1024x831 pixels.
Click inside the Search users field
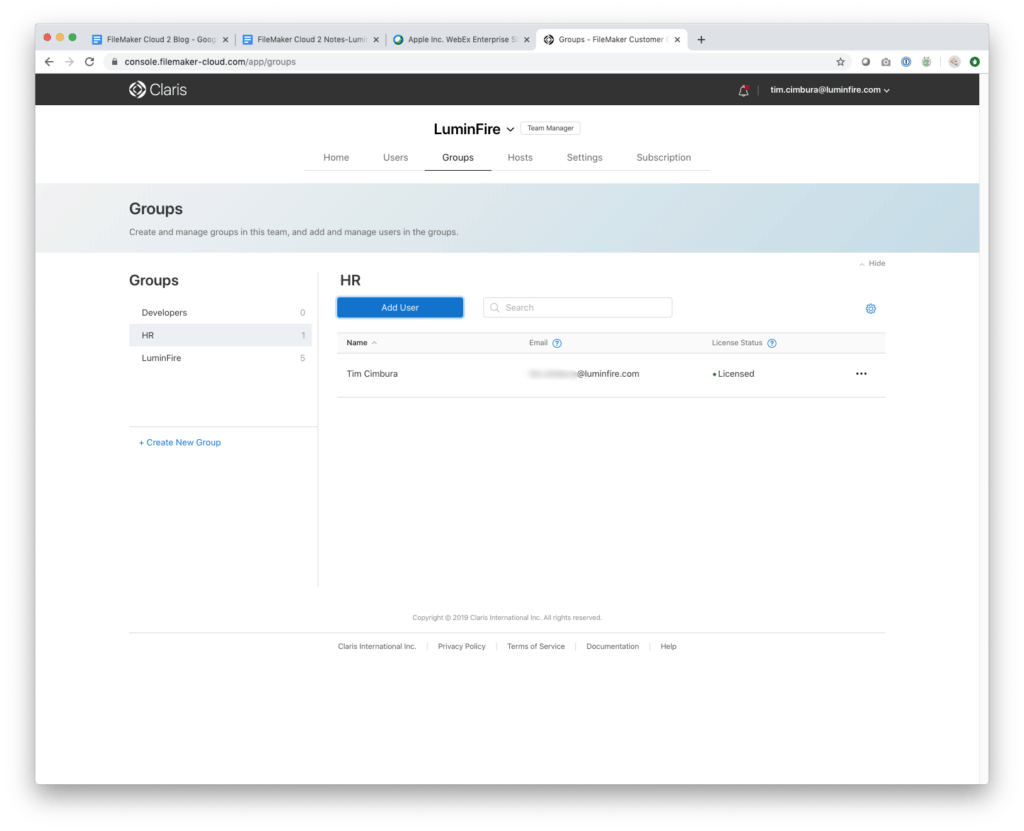[577, 307]
